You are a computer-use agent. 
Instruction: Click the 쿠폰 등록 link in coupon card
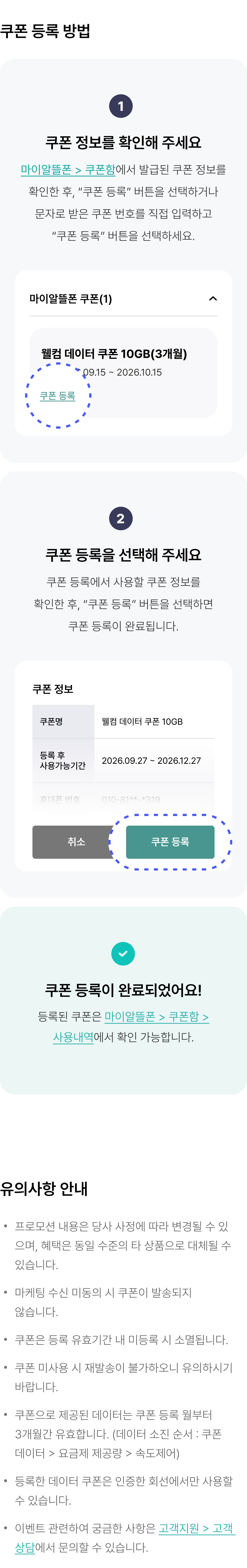(x=57, y=396)
